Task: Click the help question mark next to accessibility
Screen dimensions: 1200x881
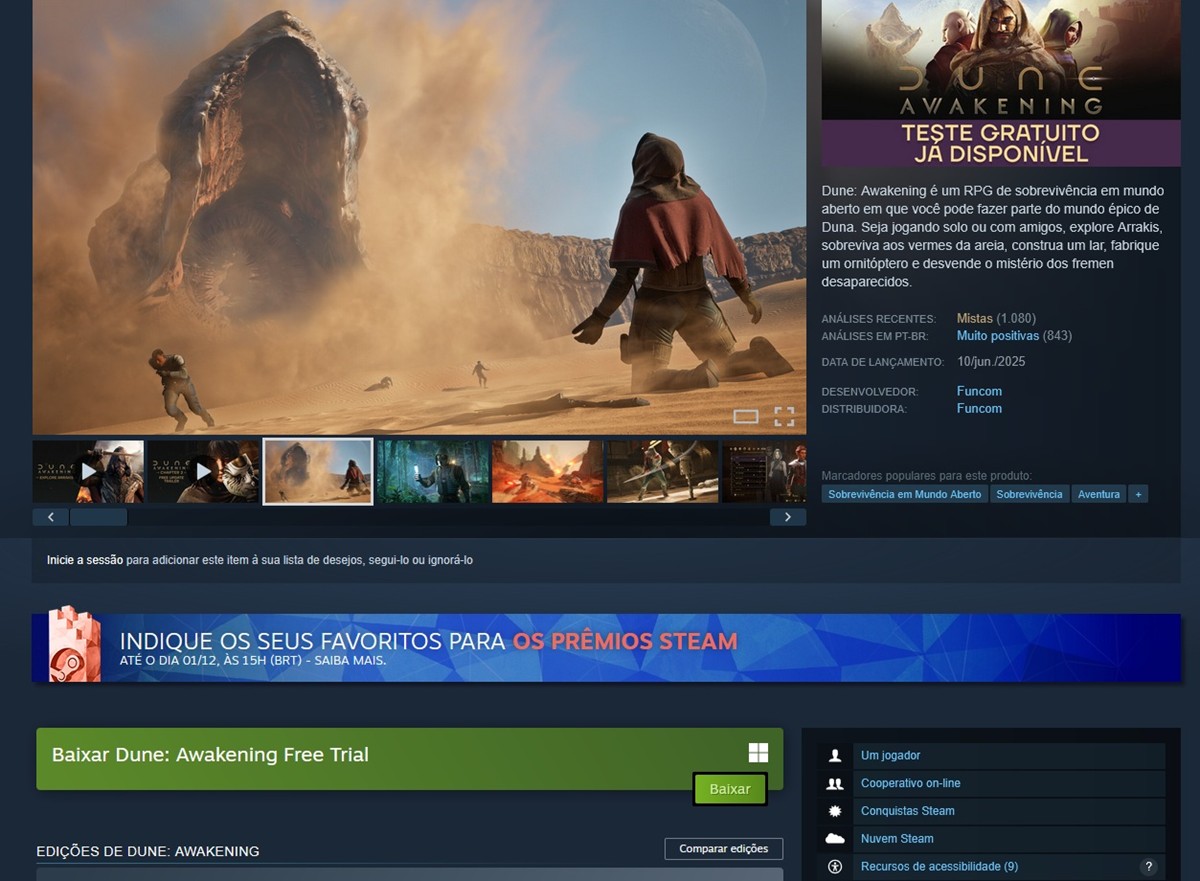Action: coord(1146,867)
